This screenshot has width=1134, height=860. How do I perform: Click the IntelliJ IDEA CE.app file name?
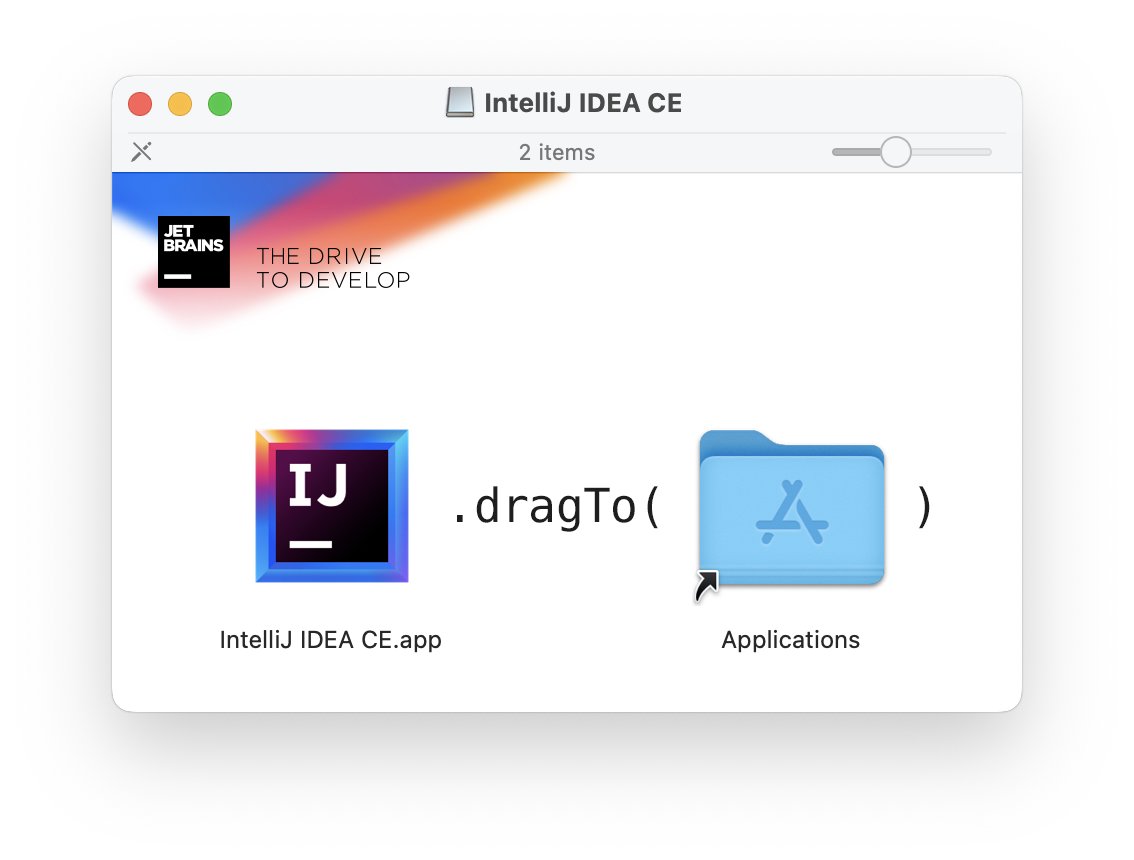tap(331, 640)
